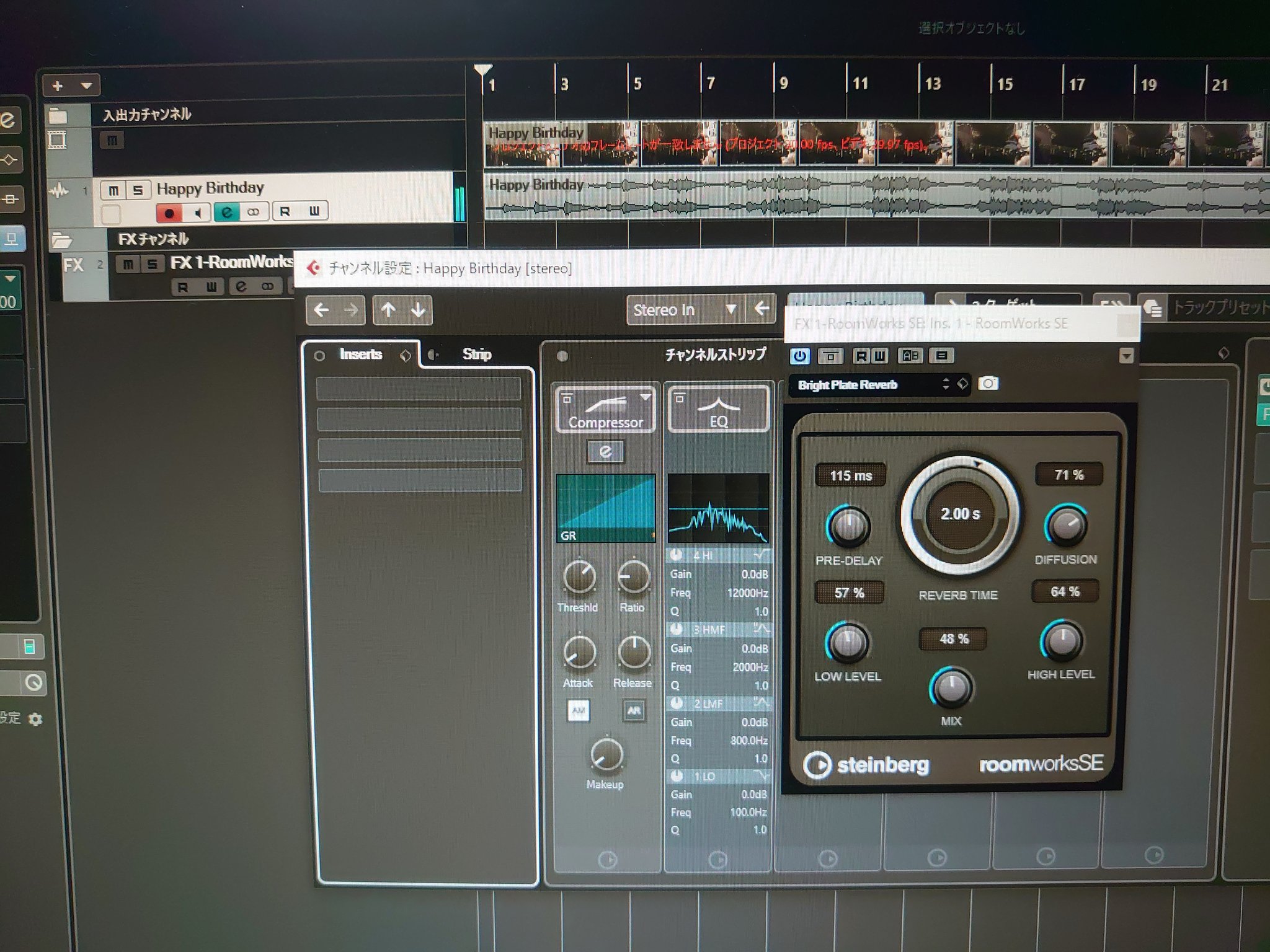This screenshot has height=952, width=1270.
Task: Open the compressor editor 'e' button
Action: click(x=606, y=452)
